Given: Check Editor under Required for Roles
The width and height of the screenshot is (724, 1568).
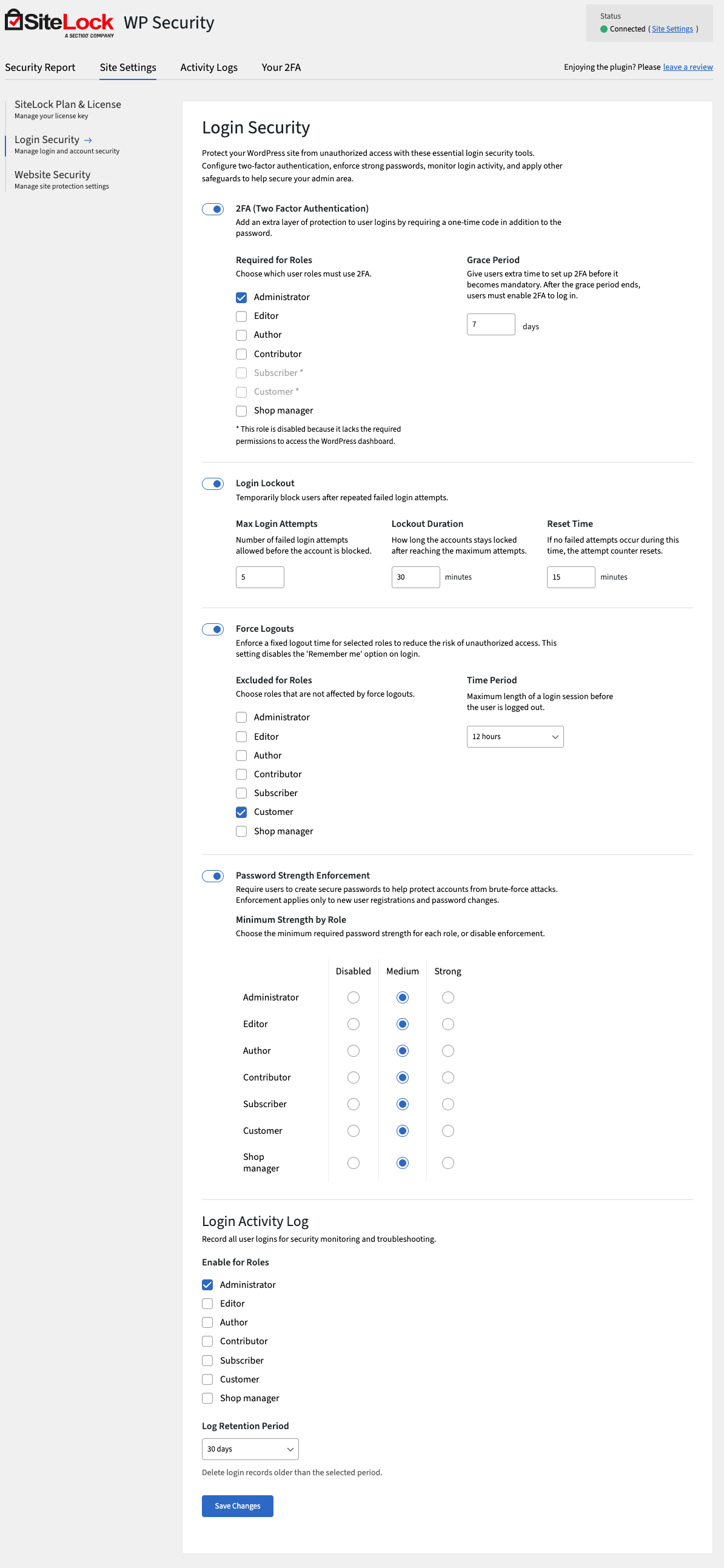Looking at the screenshot, I should pos(242,316).
